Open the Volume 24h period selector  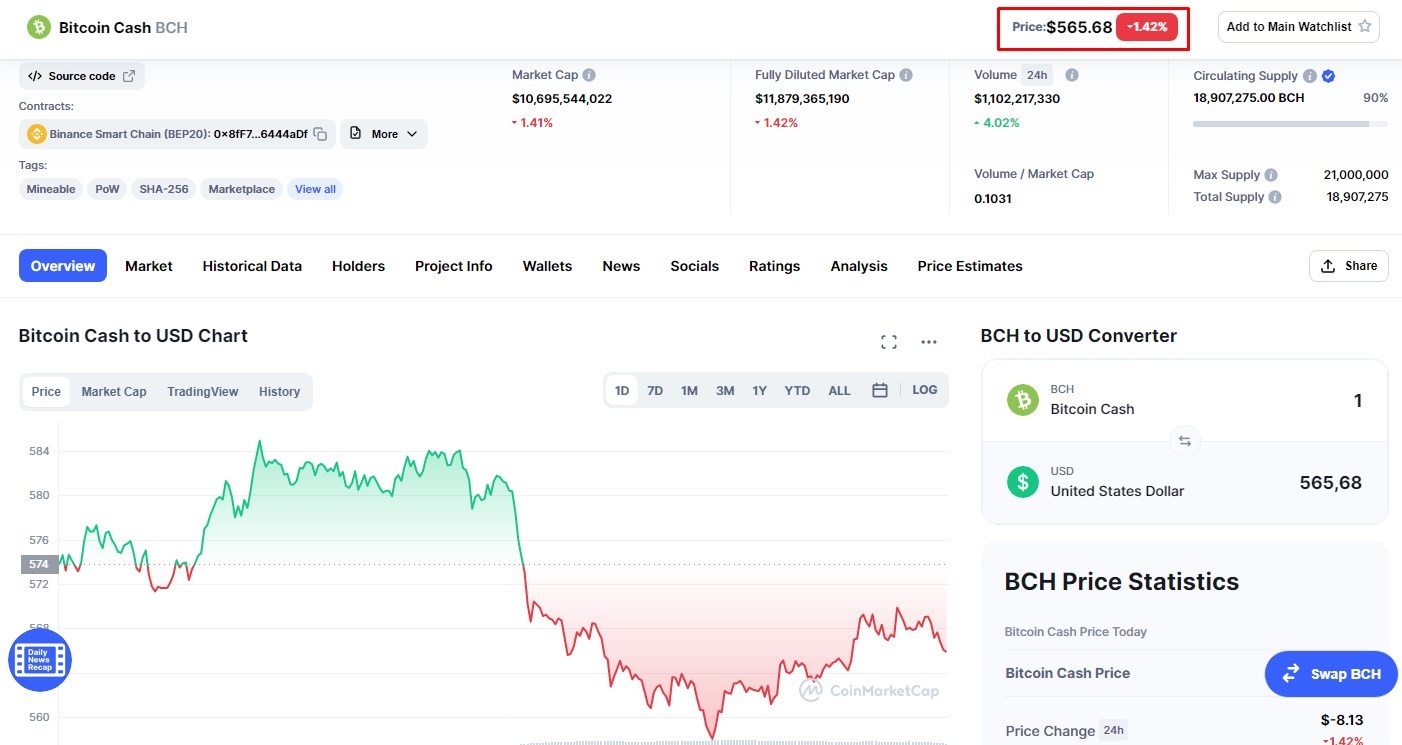(x=1037, y=75)
